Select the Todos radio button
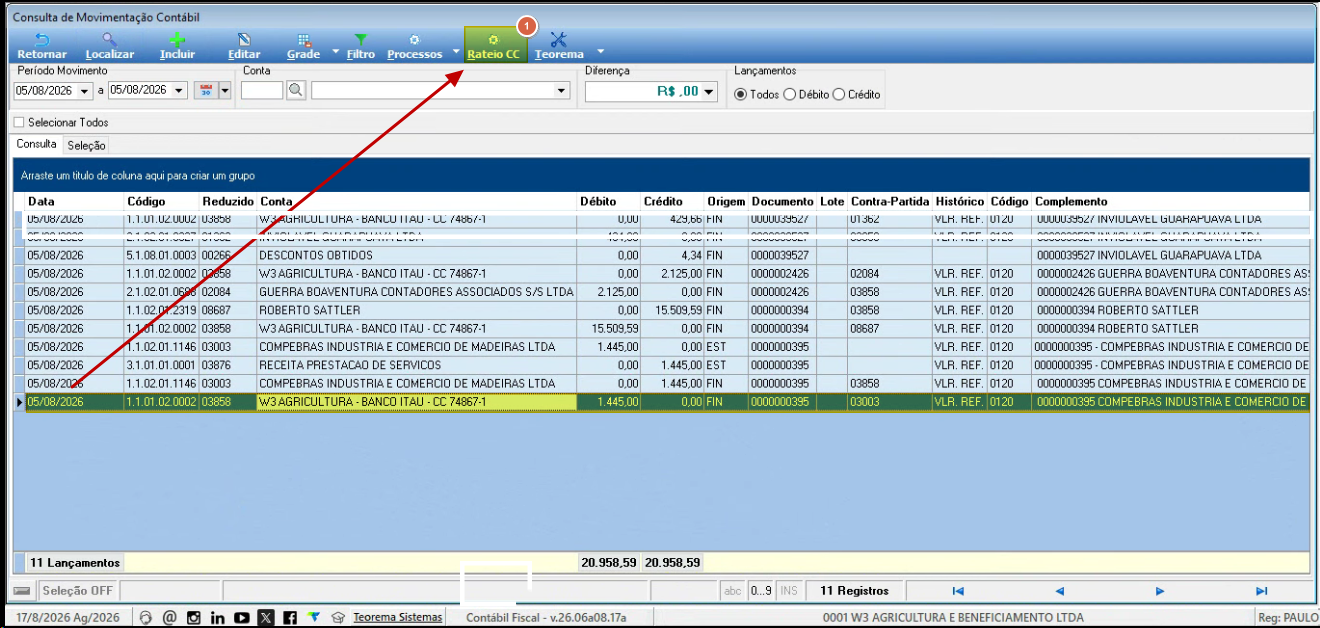The height and width of the screenshot is (628, 1320). coord(740,95)
